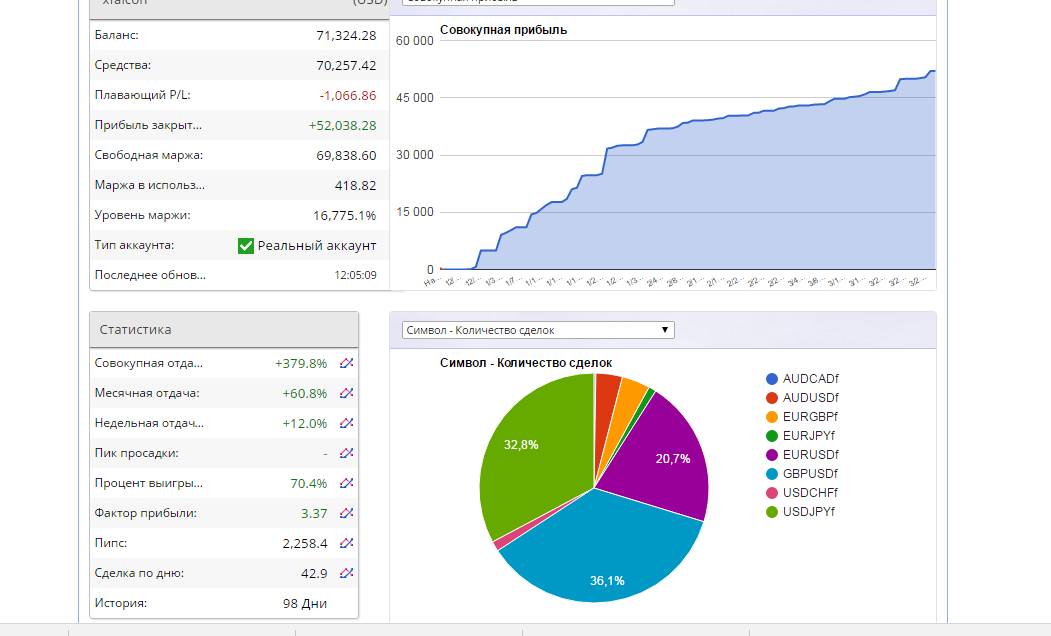Toggle AUDCADf legend color marker
Screen dimensions: 1051x636
(x=772, y=379)
